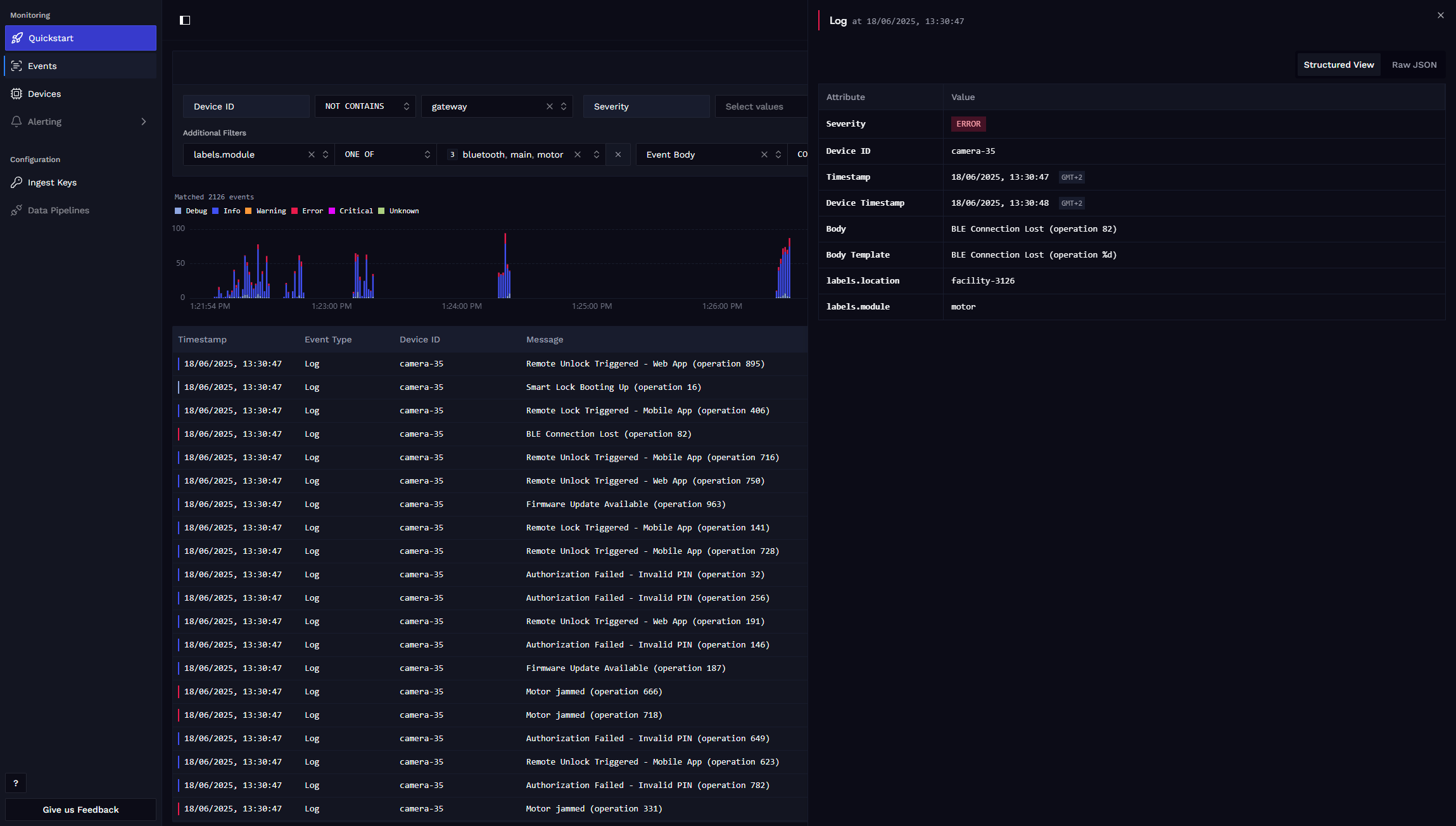This screenshot has height=826, width=1456.
Task: Remove the labels.module additional filter
Action: tap(618, 154)
